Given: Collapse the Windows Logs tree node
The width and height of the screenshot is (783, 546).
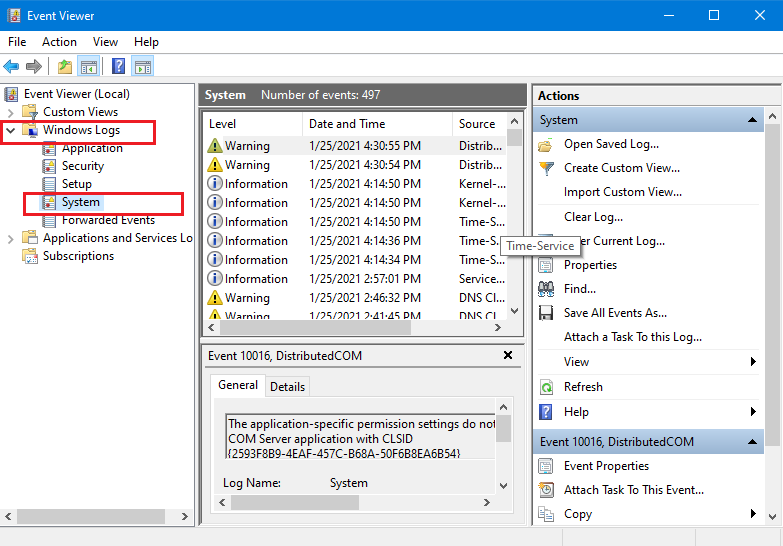Looking at the screenshot, I should click(11, 130).
